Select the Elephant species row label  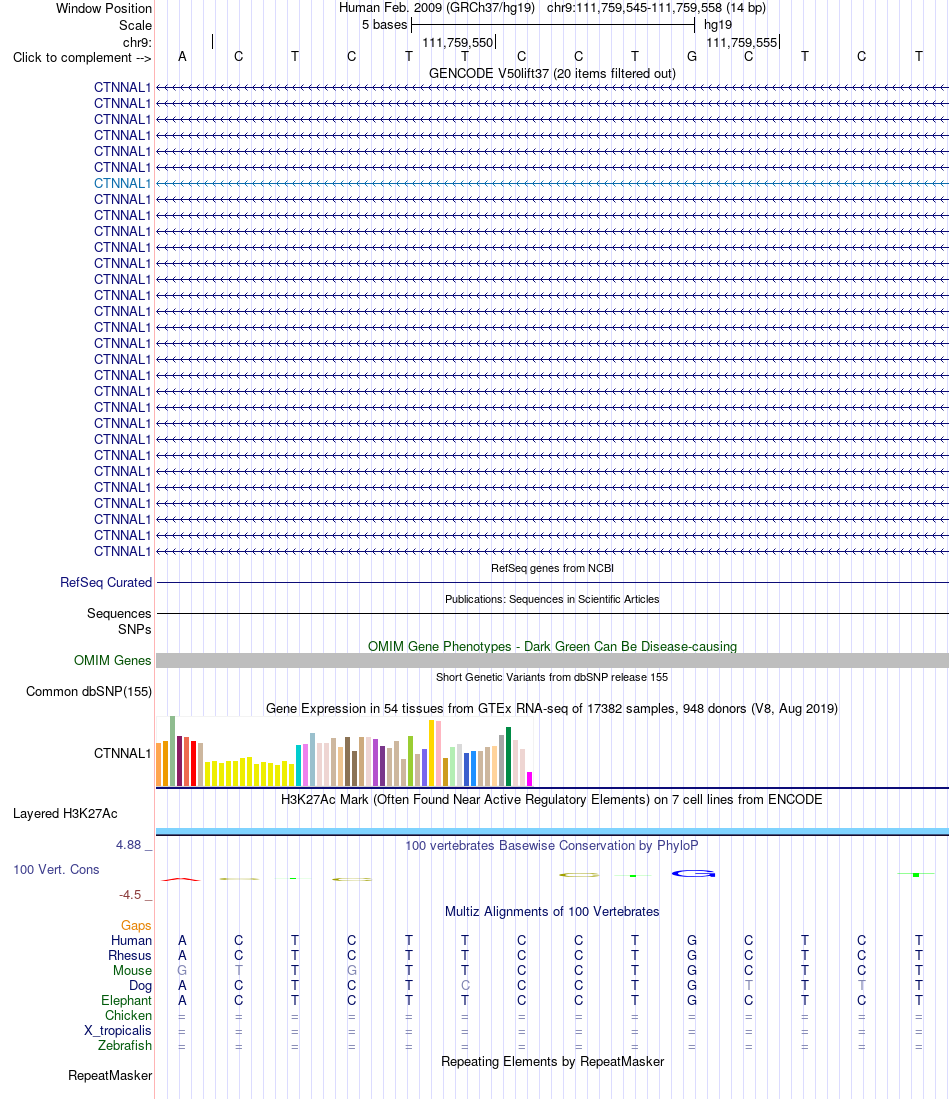click(x=126, y=1000)
